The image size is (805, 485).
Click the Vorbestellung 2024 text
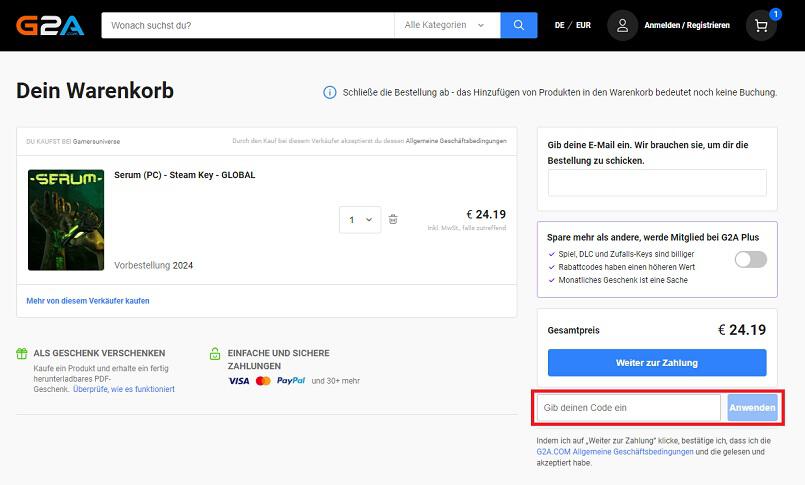(154, 265)
